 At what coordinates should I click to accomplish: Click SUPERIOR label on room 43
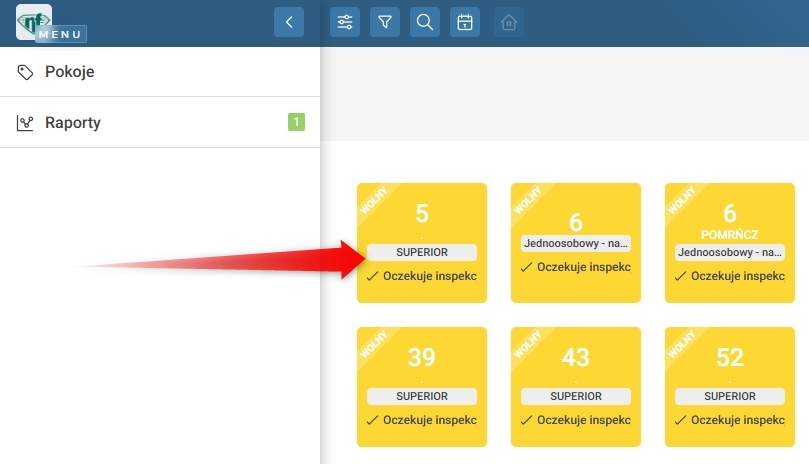pyautogui.click(x=576, y=396)
